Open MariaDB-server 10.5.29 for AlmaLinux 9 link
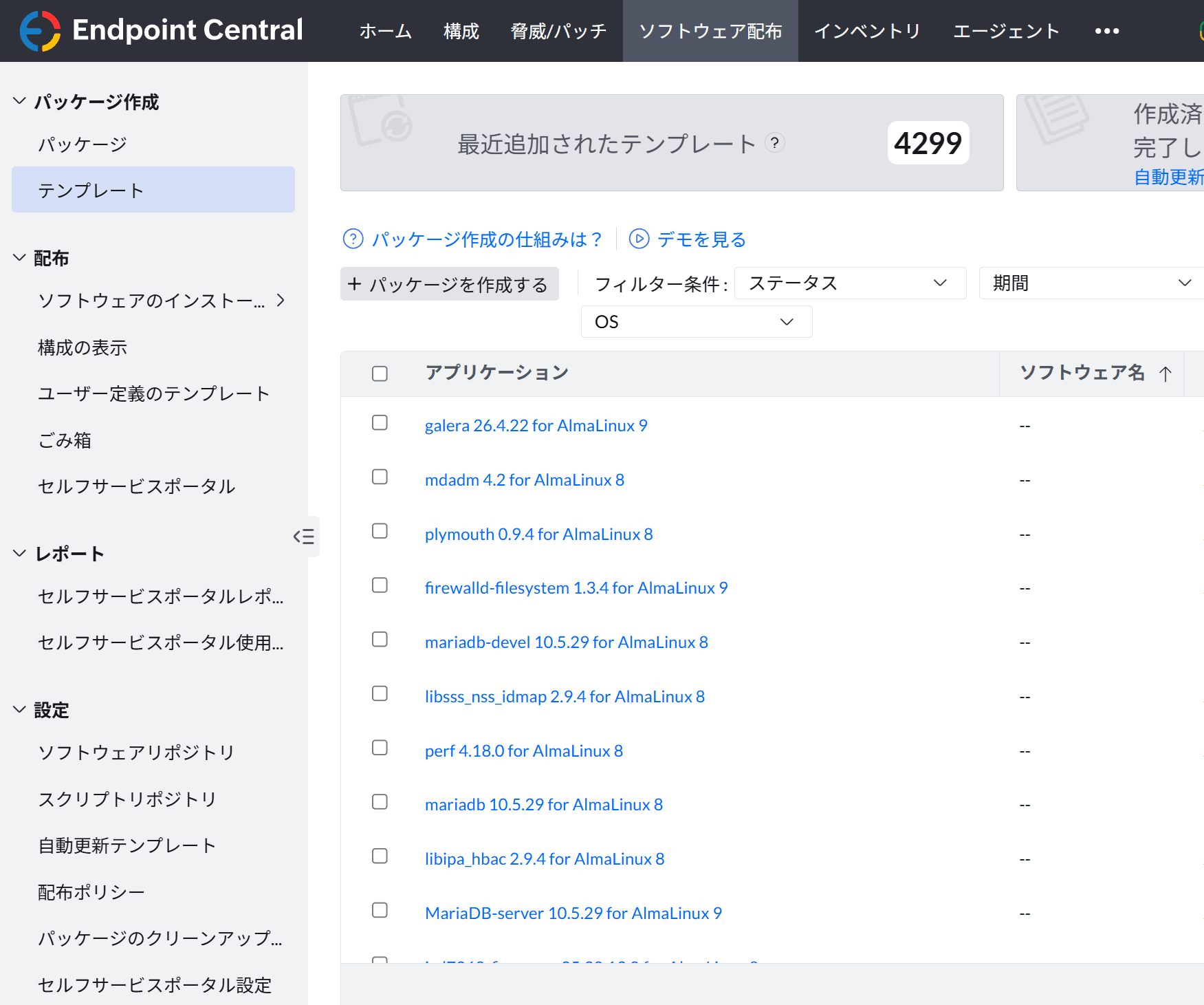This screenshot has height=1005, width=1204. coord(573,914)
